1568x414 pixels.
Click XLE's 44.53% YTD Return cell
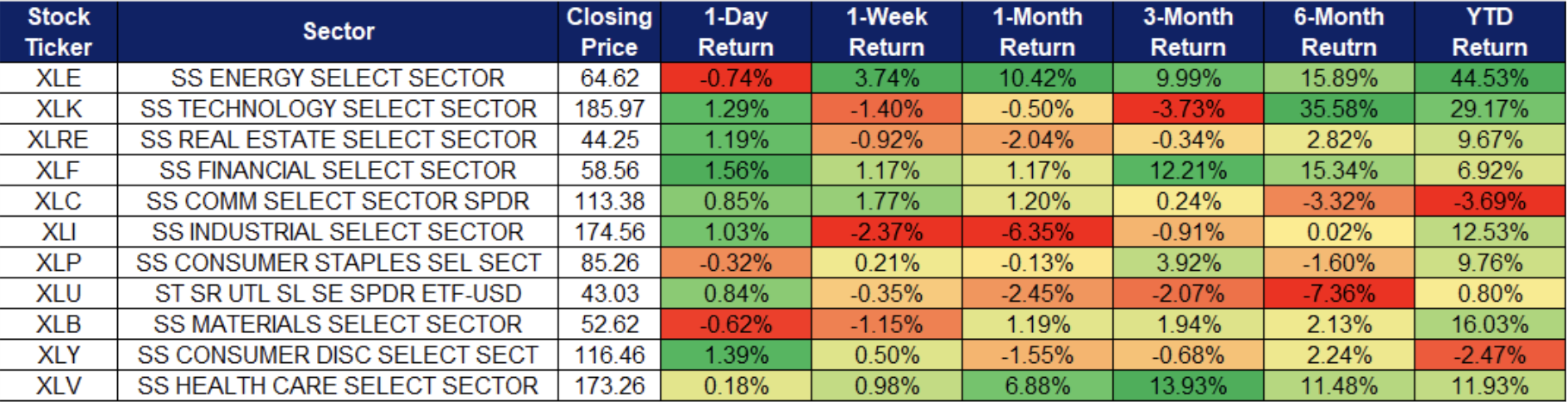tap(1489, 78)
